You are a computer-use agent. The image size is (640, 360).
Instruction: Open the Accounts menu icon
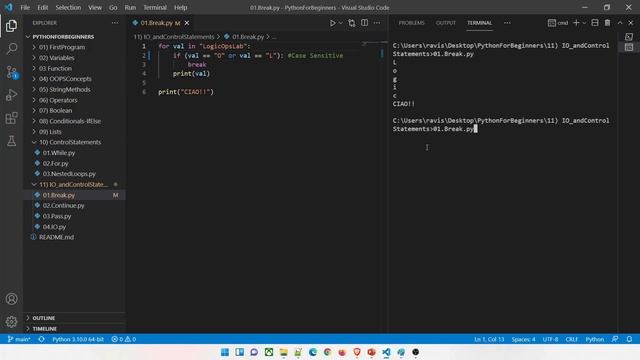(x=11, y=299)
